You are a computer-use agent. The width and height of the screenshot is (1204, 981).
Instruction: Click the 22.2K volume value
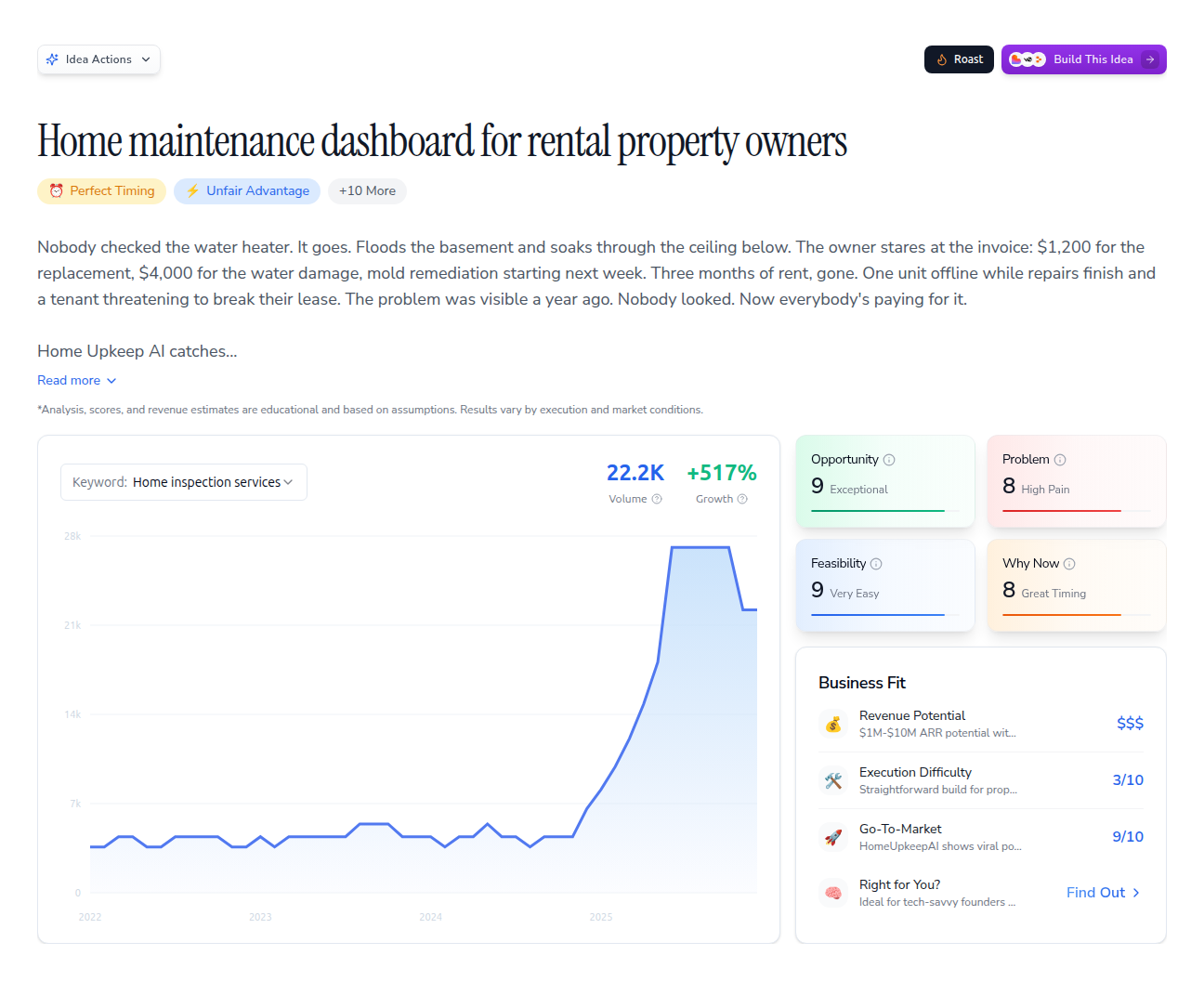(x=635, y=473)
